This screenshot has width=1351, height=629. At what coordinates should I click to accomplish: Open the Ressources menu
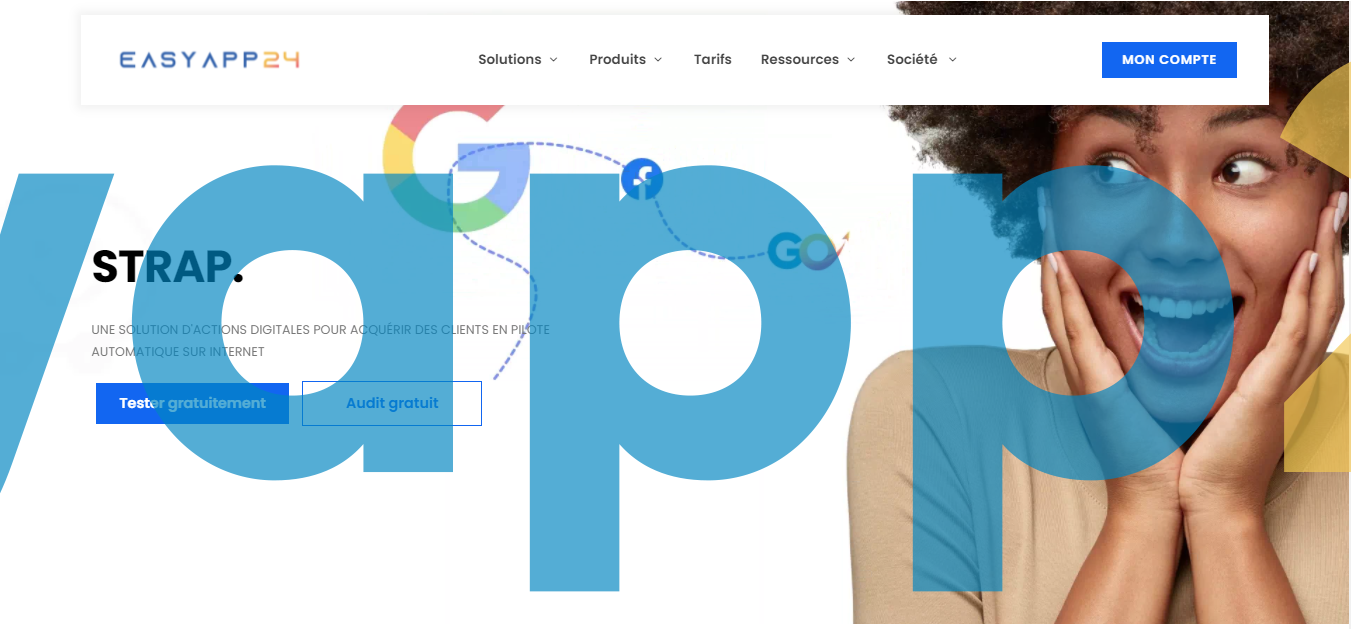coord(799,60)
